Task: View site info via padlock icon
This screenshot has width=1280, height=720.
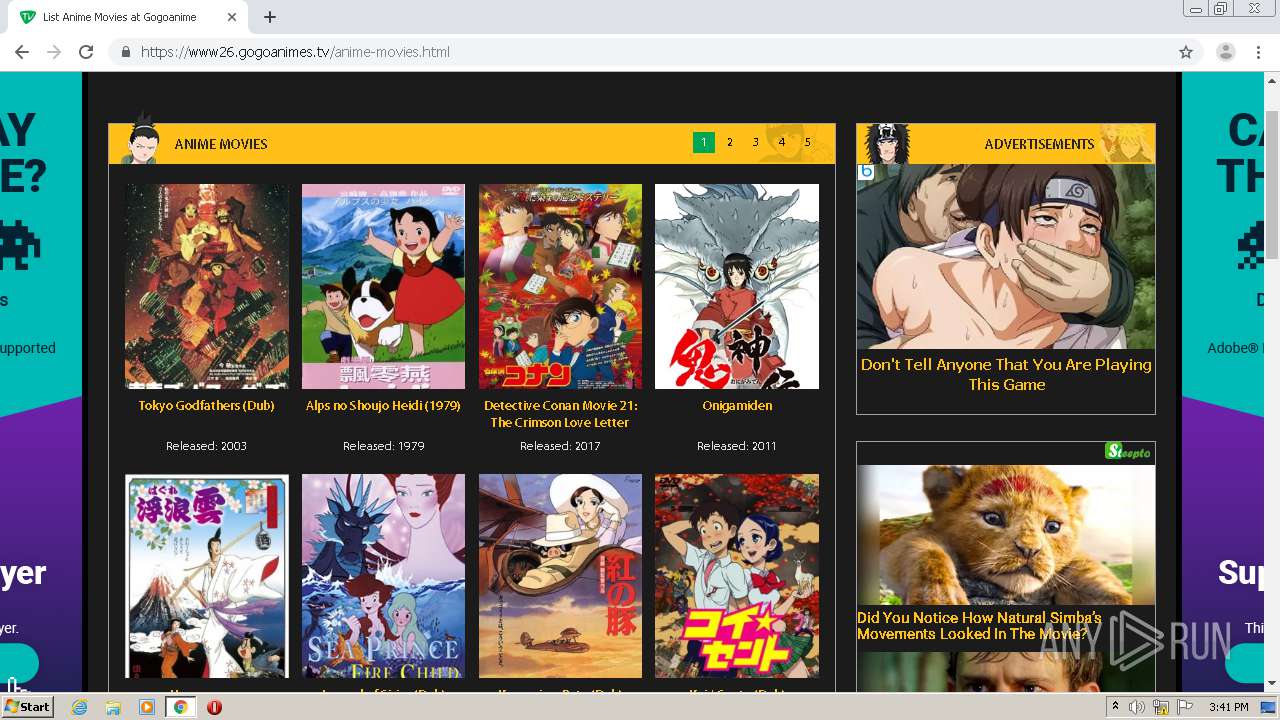Action: (x=126, y=52)
